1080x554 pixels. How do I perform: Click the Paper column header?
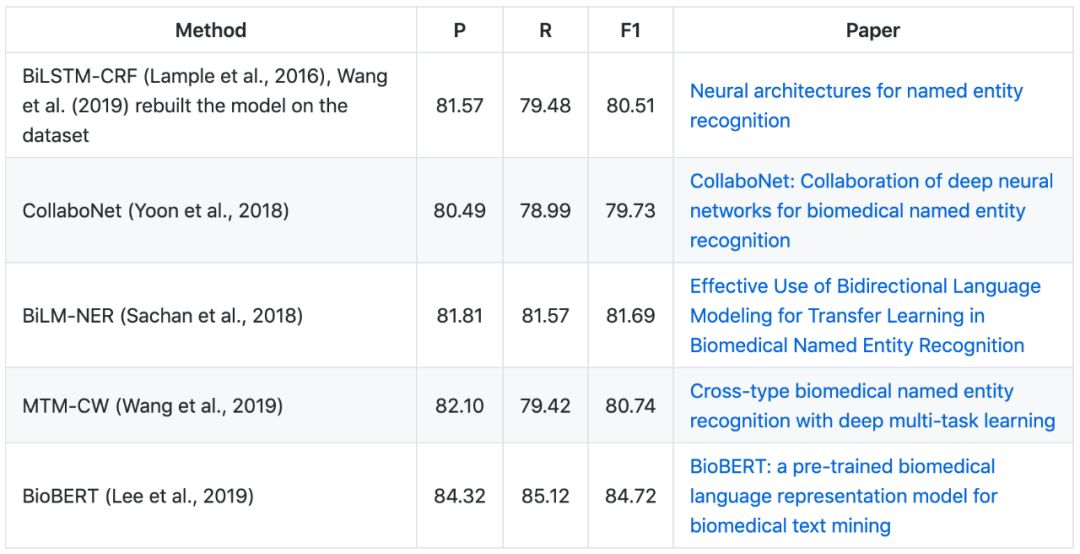point(872,30)
